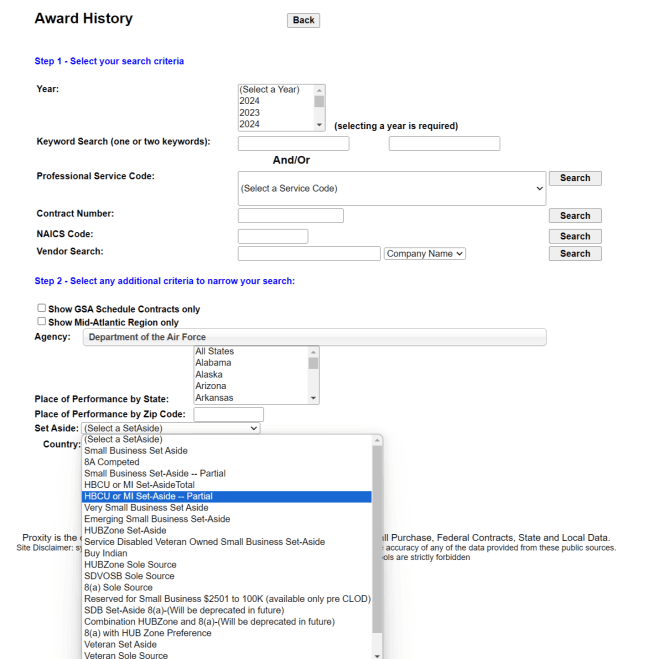Choose Buy Indian option

227,553
